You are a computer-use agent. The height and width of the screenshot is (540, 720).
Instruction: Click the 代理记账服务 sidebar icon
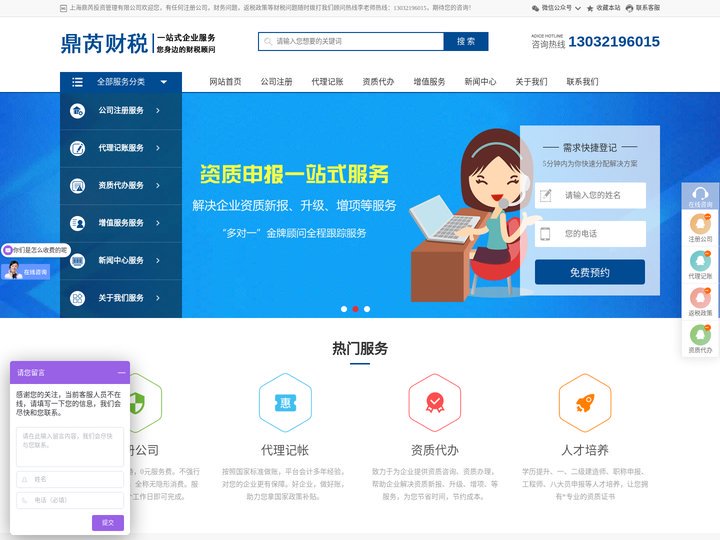coord(77,148)
